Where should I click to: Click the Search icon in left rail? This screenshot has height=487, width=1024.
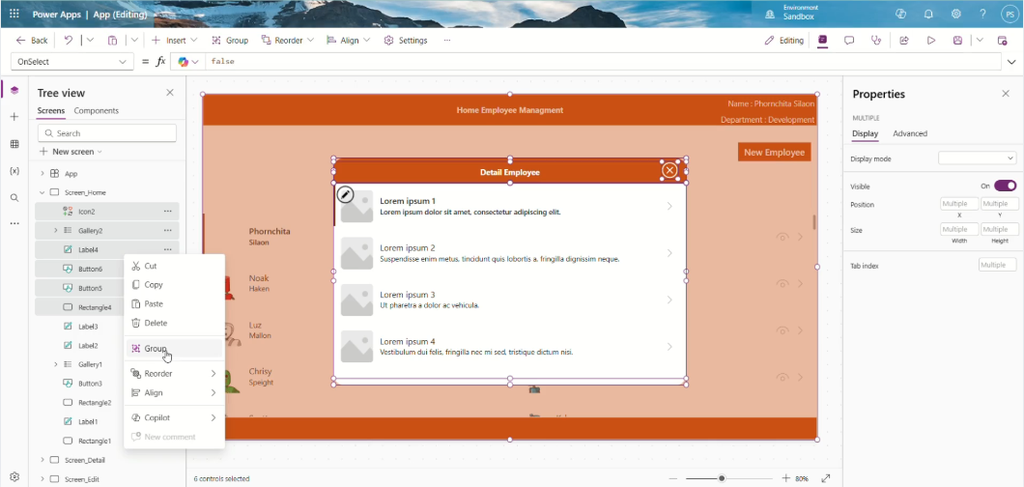(x=14, y=198)
